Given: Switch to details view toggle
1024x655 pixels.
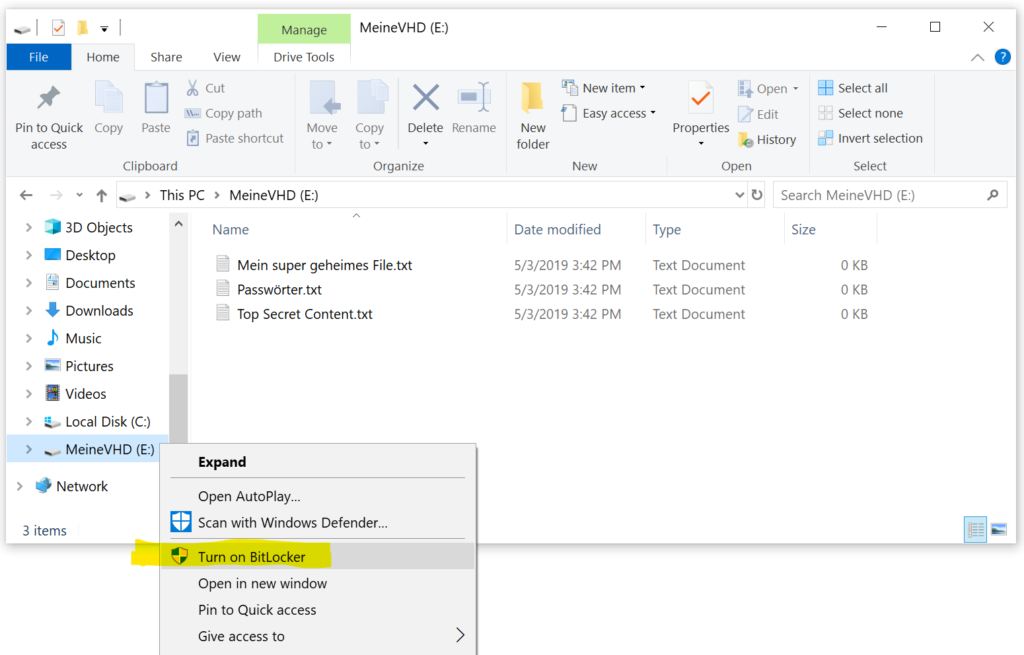Looking at the screenshot, I should point(975,530).
